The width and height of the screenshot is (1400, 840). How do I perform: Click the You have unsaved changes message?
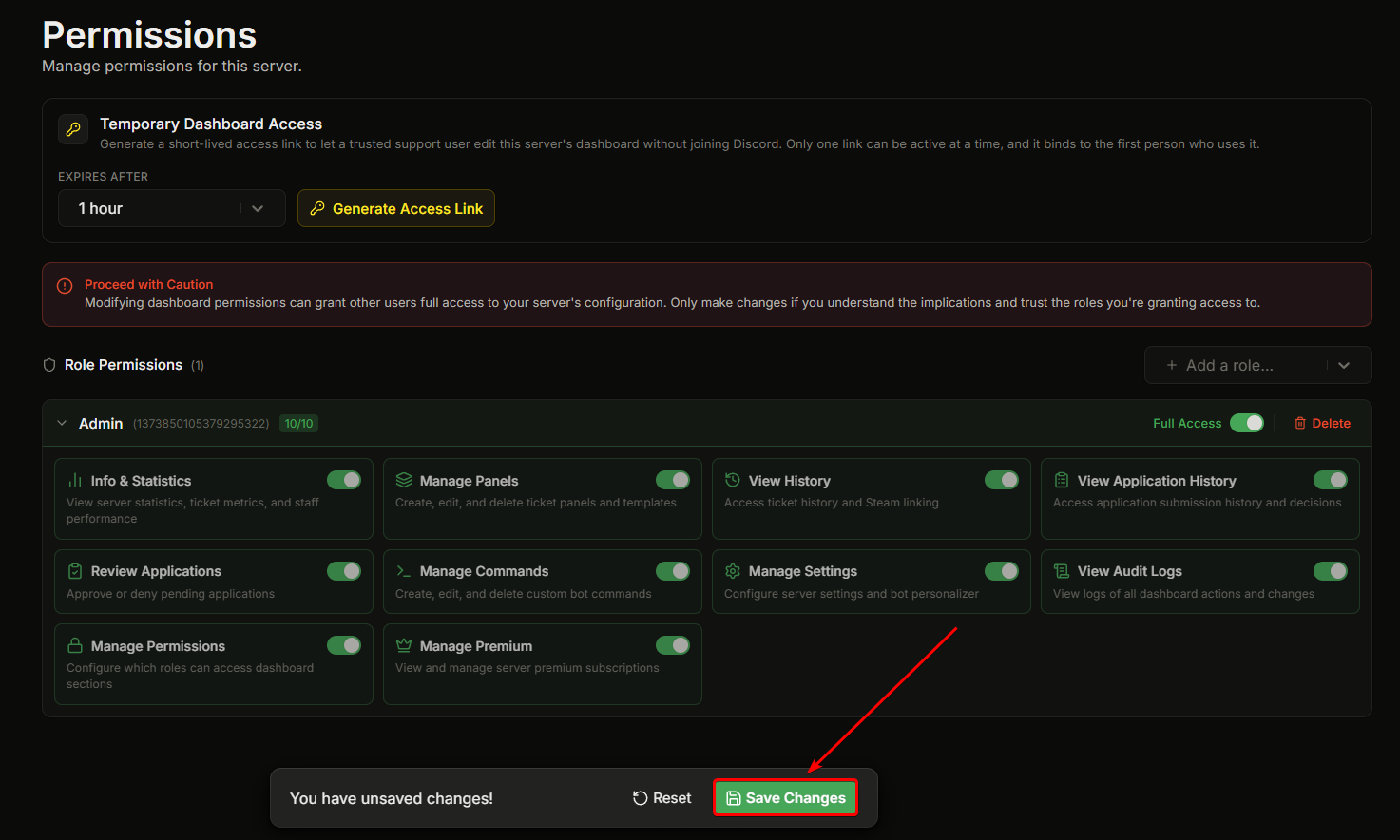click(x=392, y=798)
